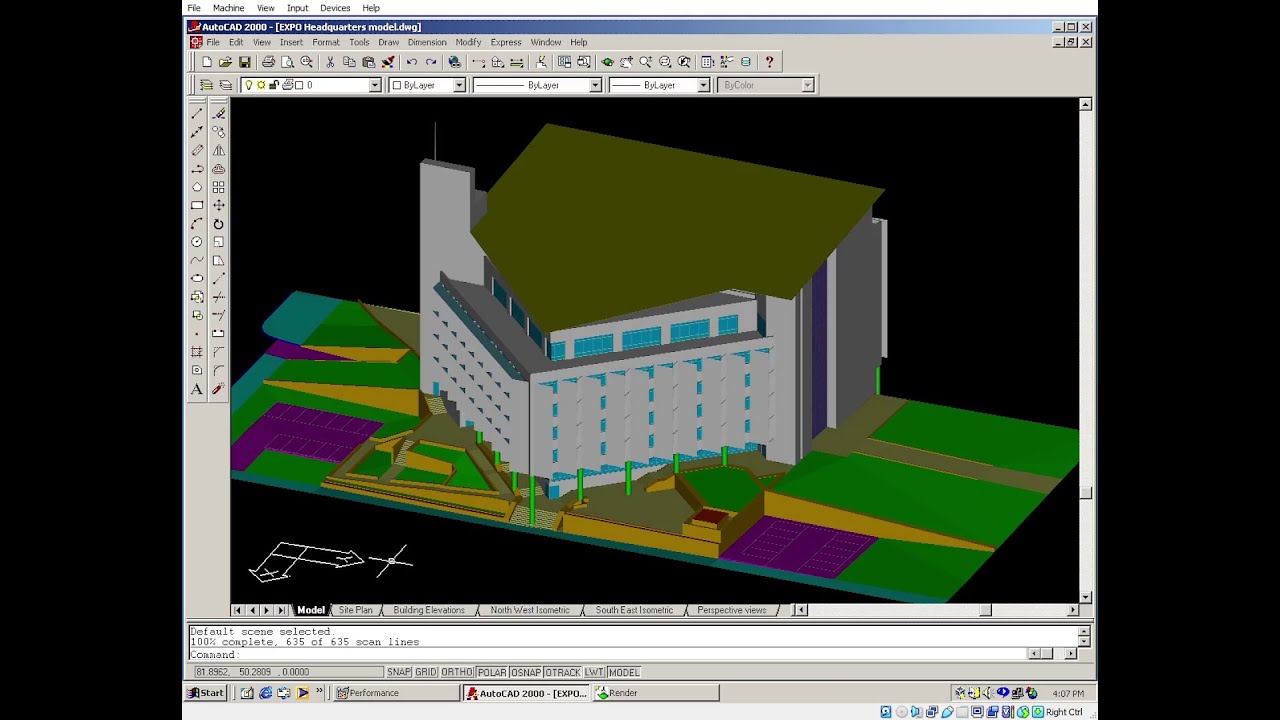Choose the Array modify tool
This screenshot has height=720, width=1280.
tap(218, 187)
